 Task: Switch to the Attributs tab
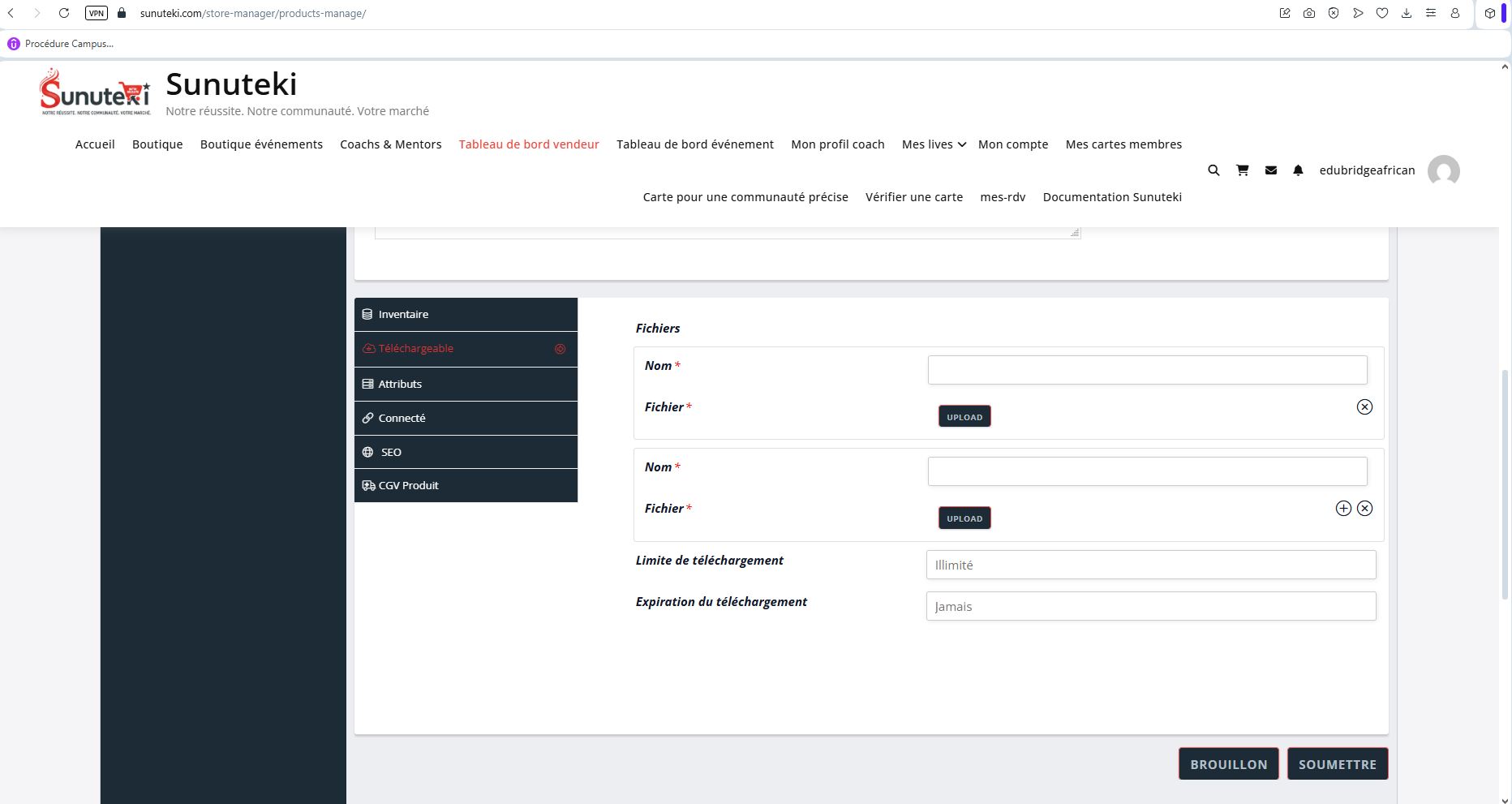(x=466, y=385)
